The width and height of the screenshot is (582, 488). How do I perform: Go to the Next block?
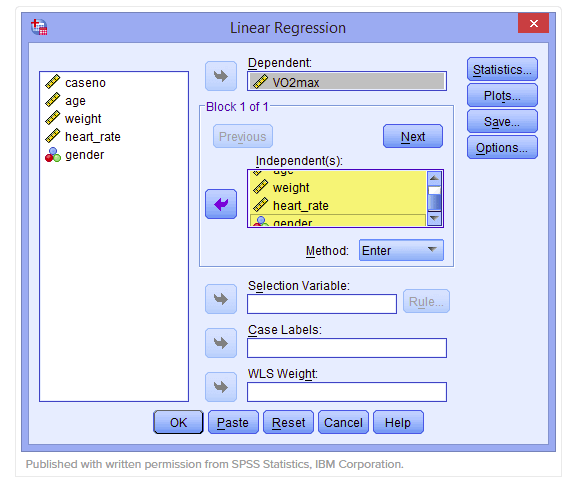coord(413,137)
